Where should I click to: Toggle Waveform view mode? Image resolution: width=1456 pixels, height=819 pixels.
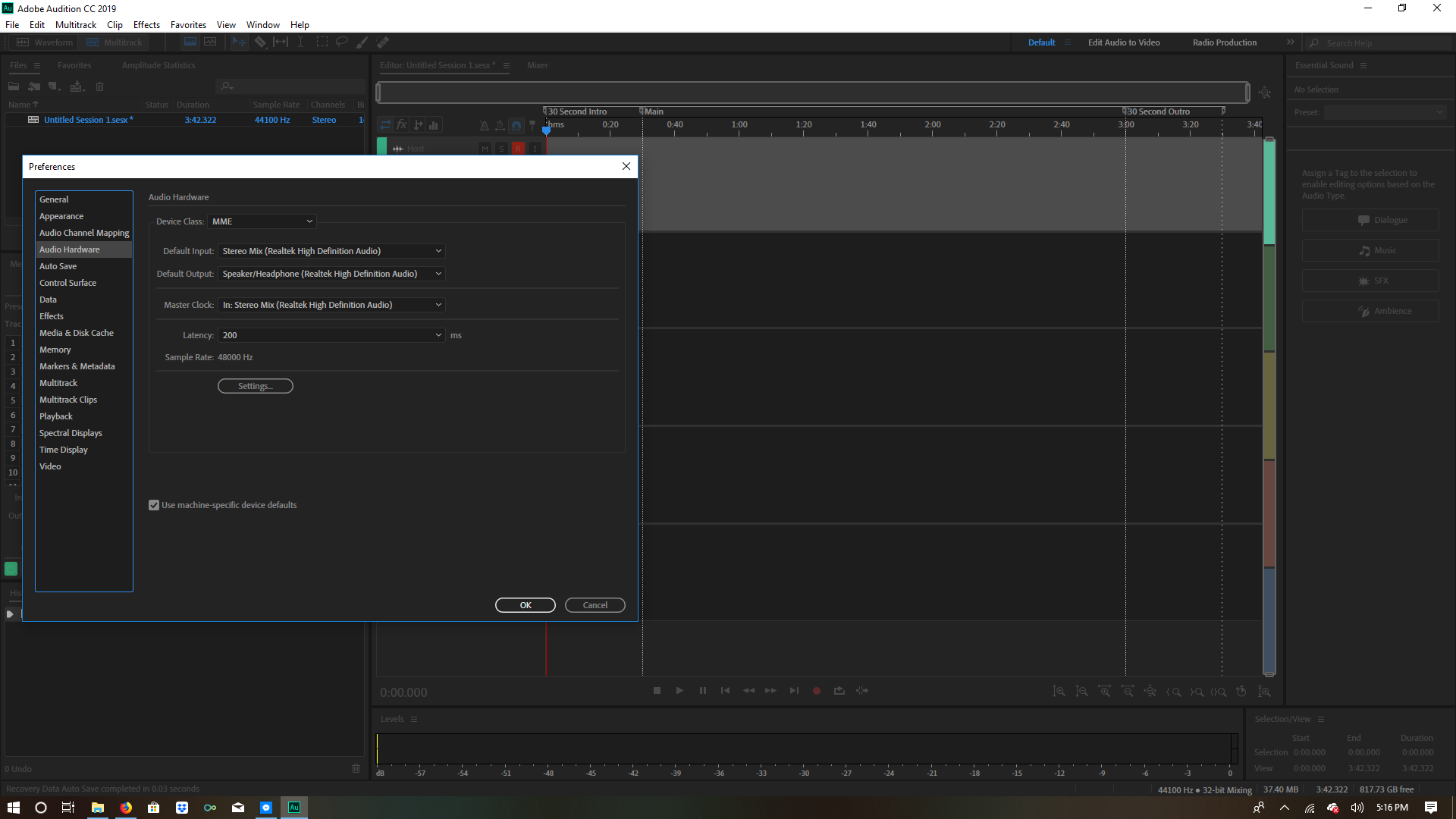tap(45, 42)
